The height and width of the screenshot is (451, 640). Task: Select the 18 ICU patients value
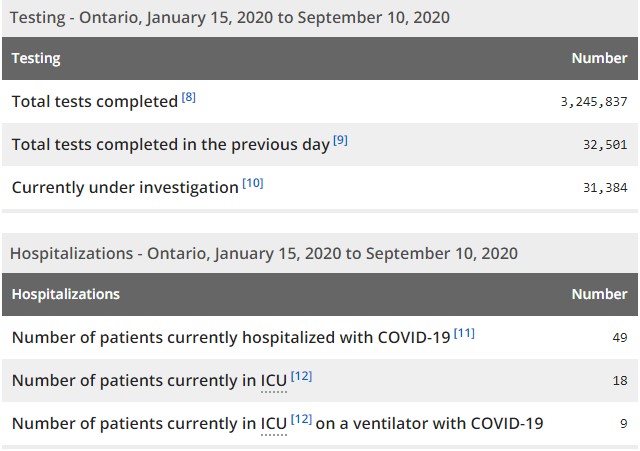pyautogui.click(x=620, y=381)
